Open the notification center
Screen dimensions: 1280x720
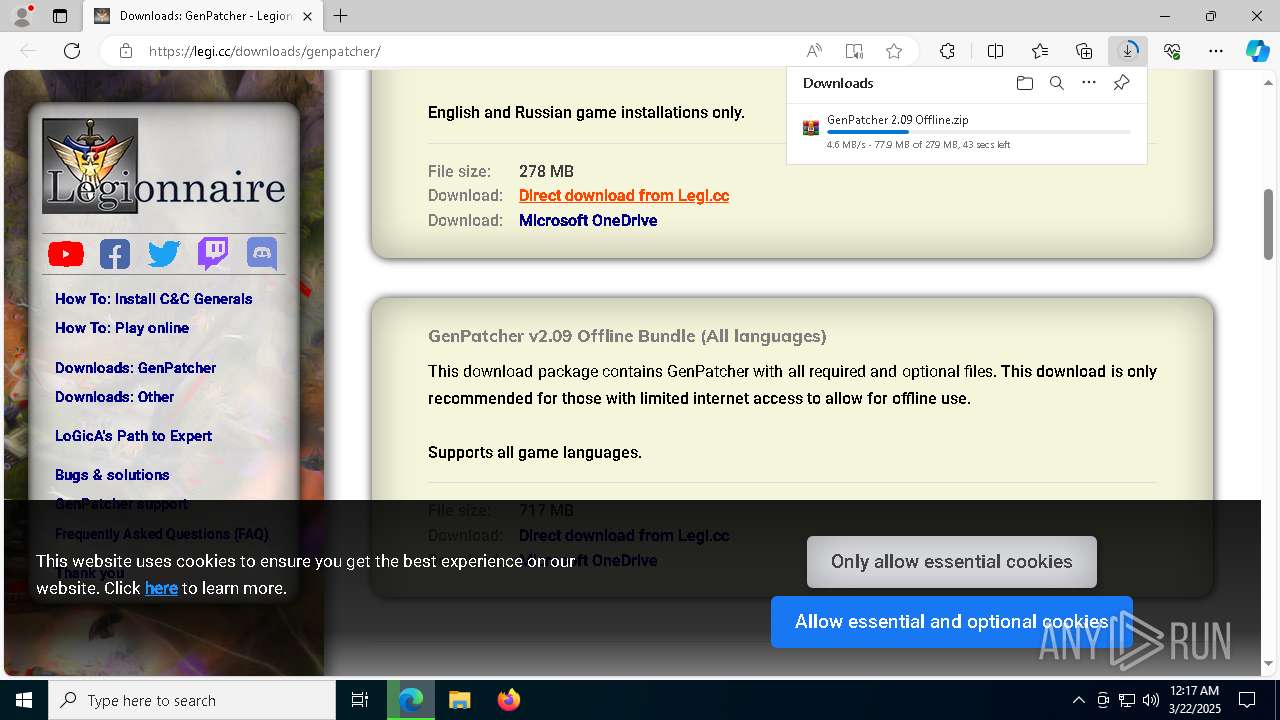pyautogui.click(x=1248, y=700)
